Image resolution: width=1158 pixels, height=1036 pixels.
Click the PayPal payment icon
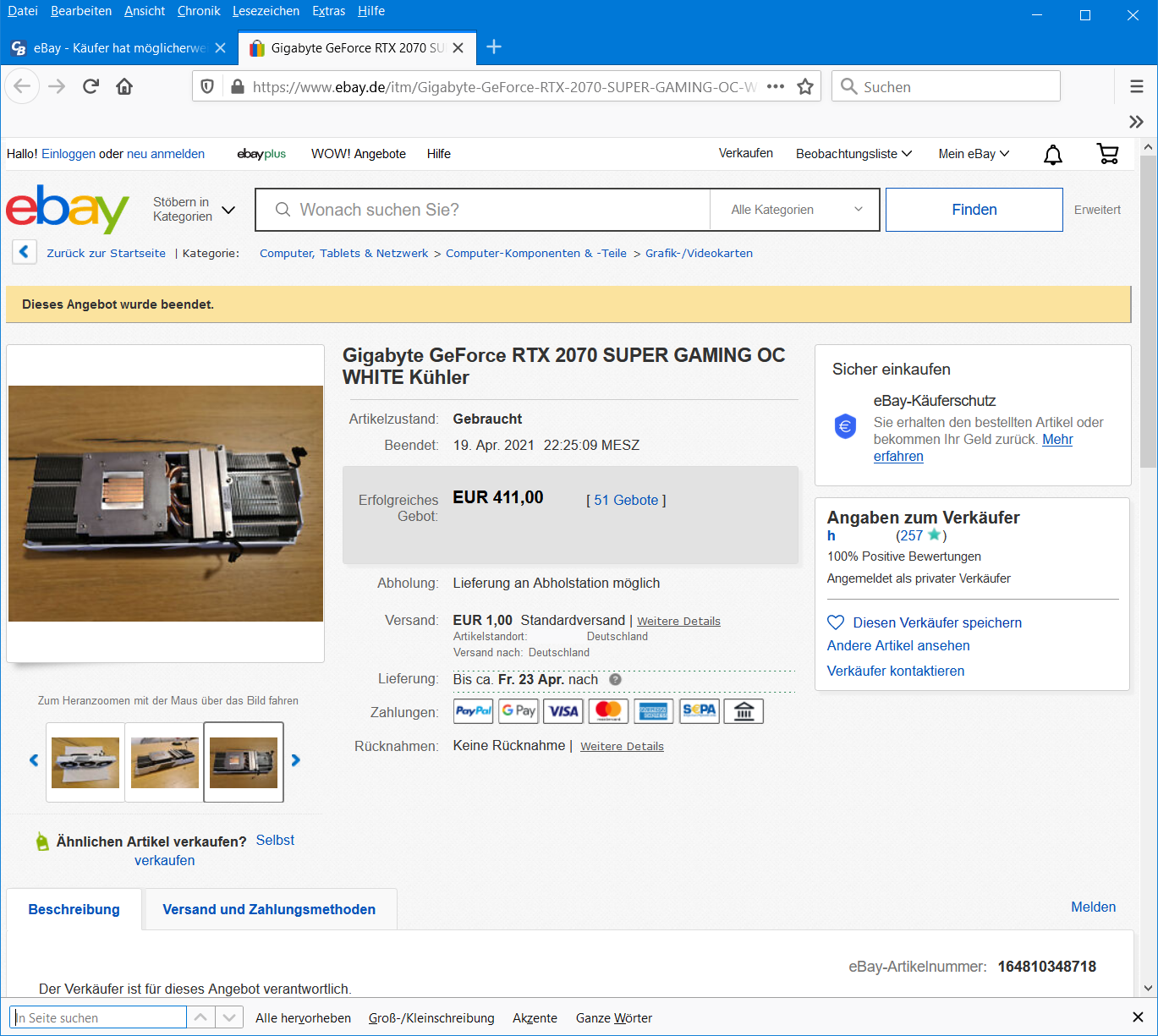tap(474, 711)
